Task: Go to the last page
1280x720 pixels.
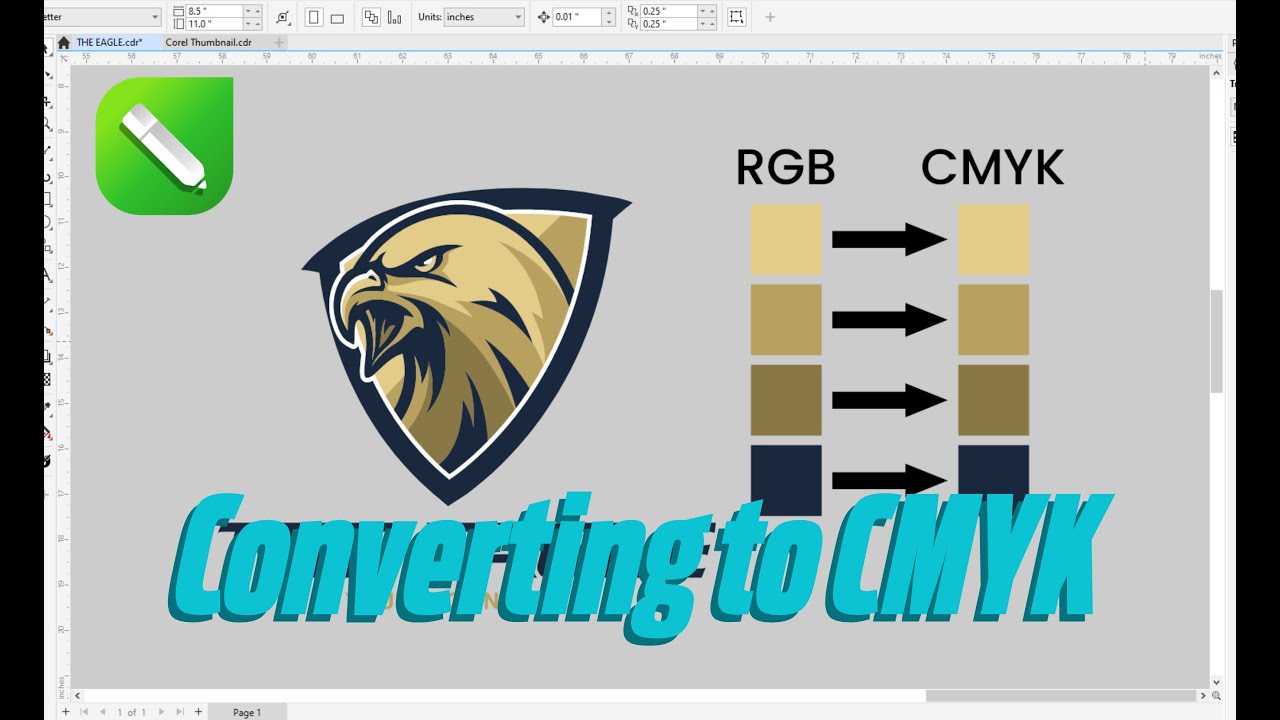Action: pyautogui.click(x=180, y=712)
